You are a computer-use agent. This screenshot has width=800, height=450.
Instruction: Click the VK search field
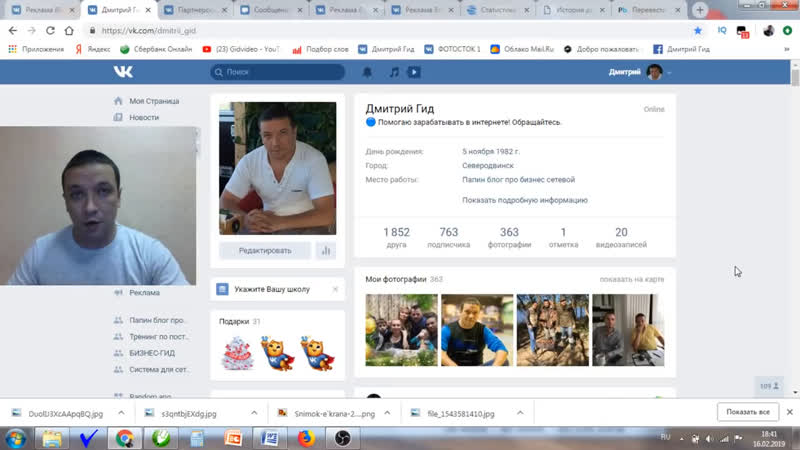278,72
